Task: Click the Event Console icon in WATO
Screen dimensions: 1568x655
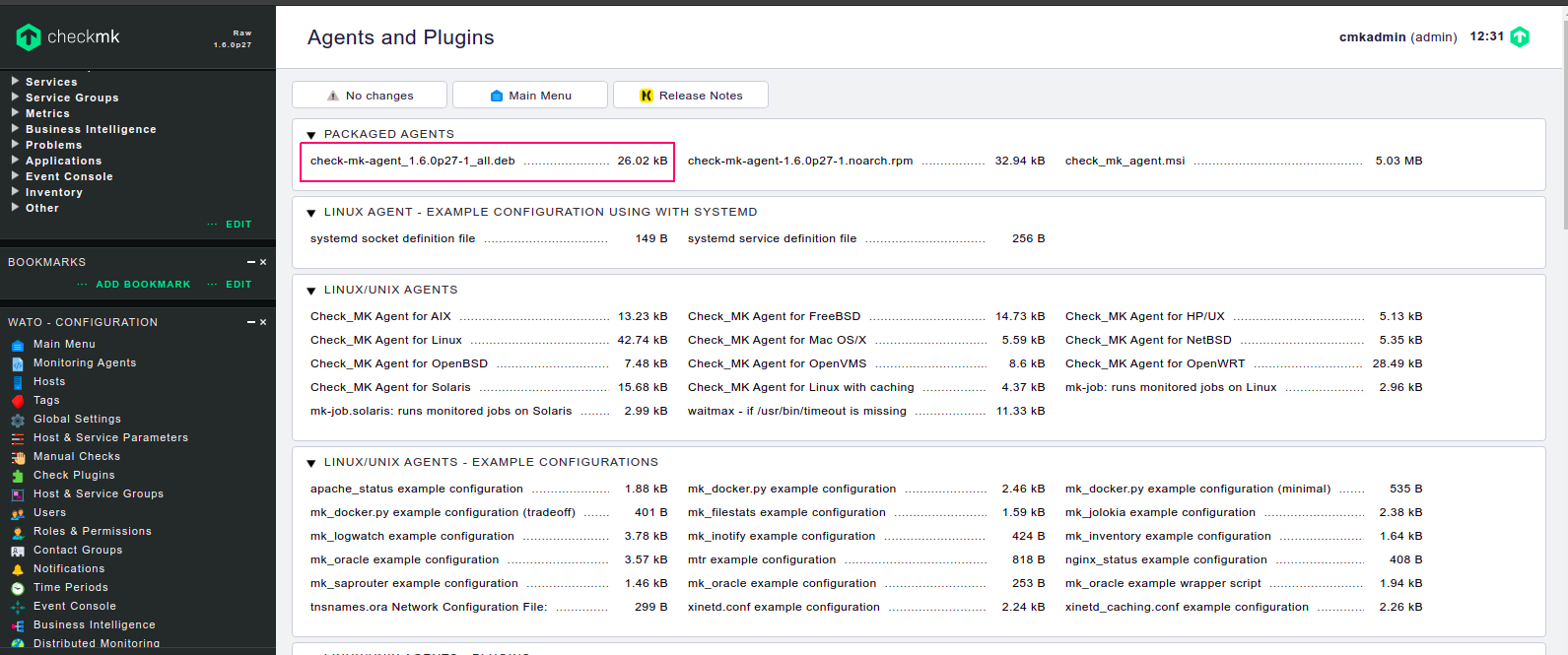Action: pyautogui.click(x=18, y=607)
